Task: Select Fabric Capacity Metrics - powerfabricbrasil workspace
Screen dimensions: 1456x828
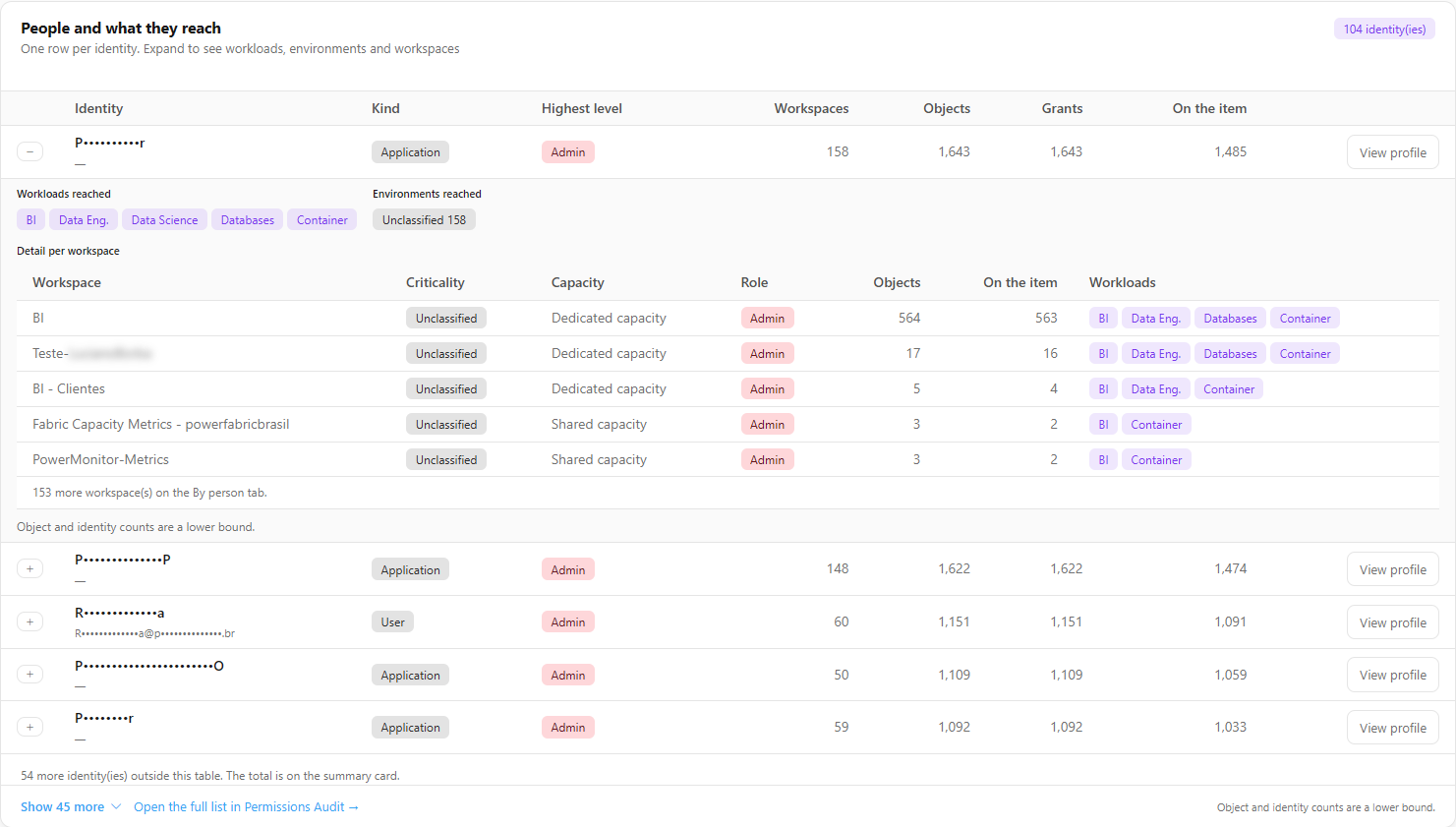Action: tap(728, 424)
